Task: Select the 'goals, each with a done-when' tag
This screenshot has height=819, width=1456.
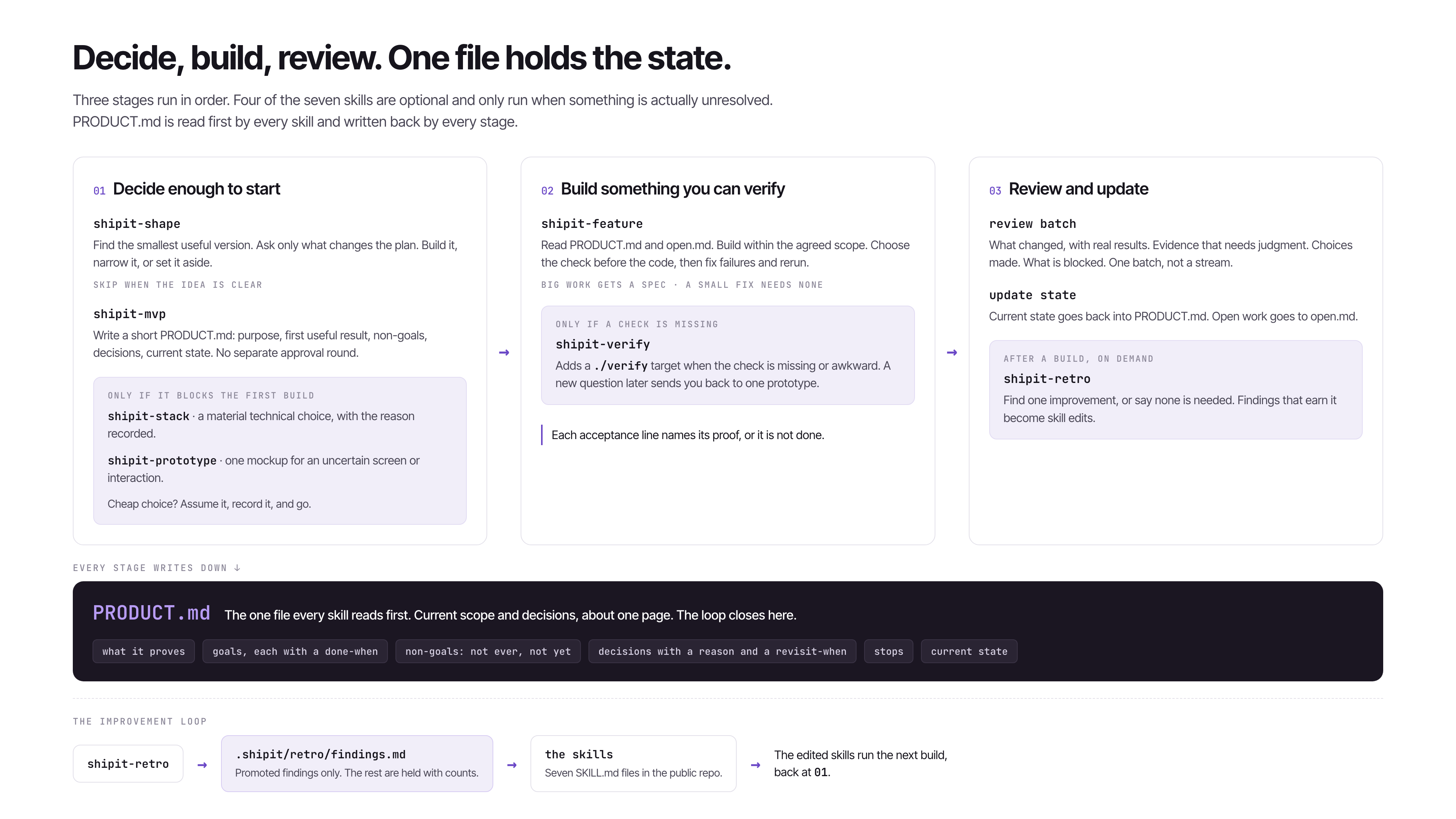Action: (295, 651)
